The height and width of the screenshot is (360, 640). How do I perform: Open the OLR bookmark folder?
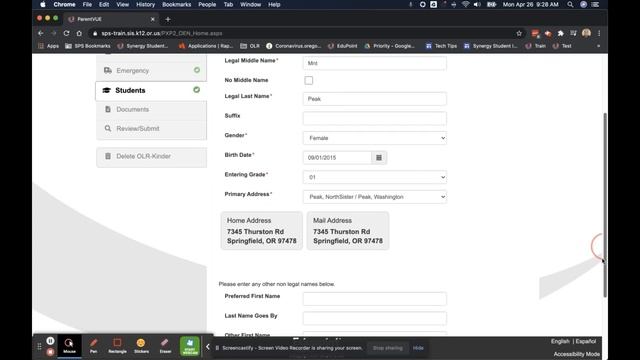[x=250, y=46]
